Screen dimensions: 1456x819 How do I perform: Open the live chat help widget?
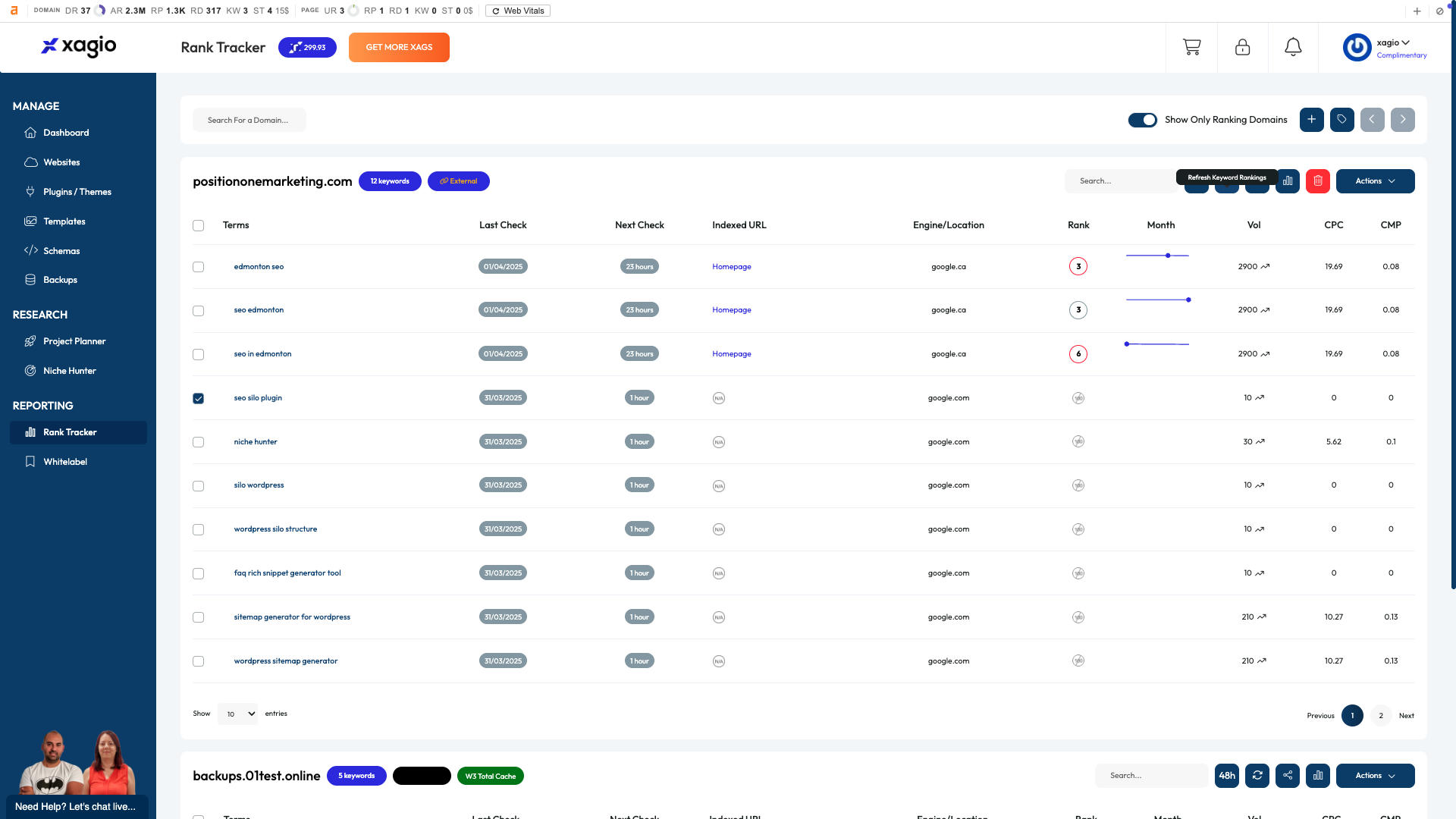(76, 806)
